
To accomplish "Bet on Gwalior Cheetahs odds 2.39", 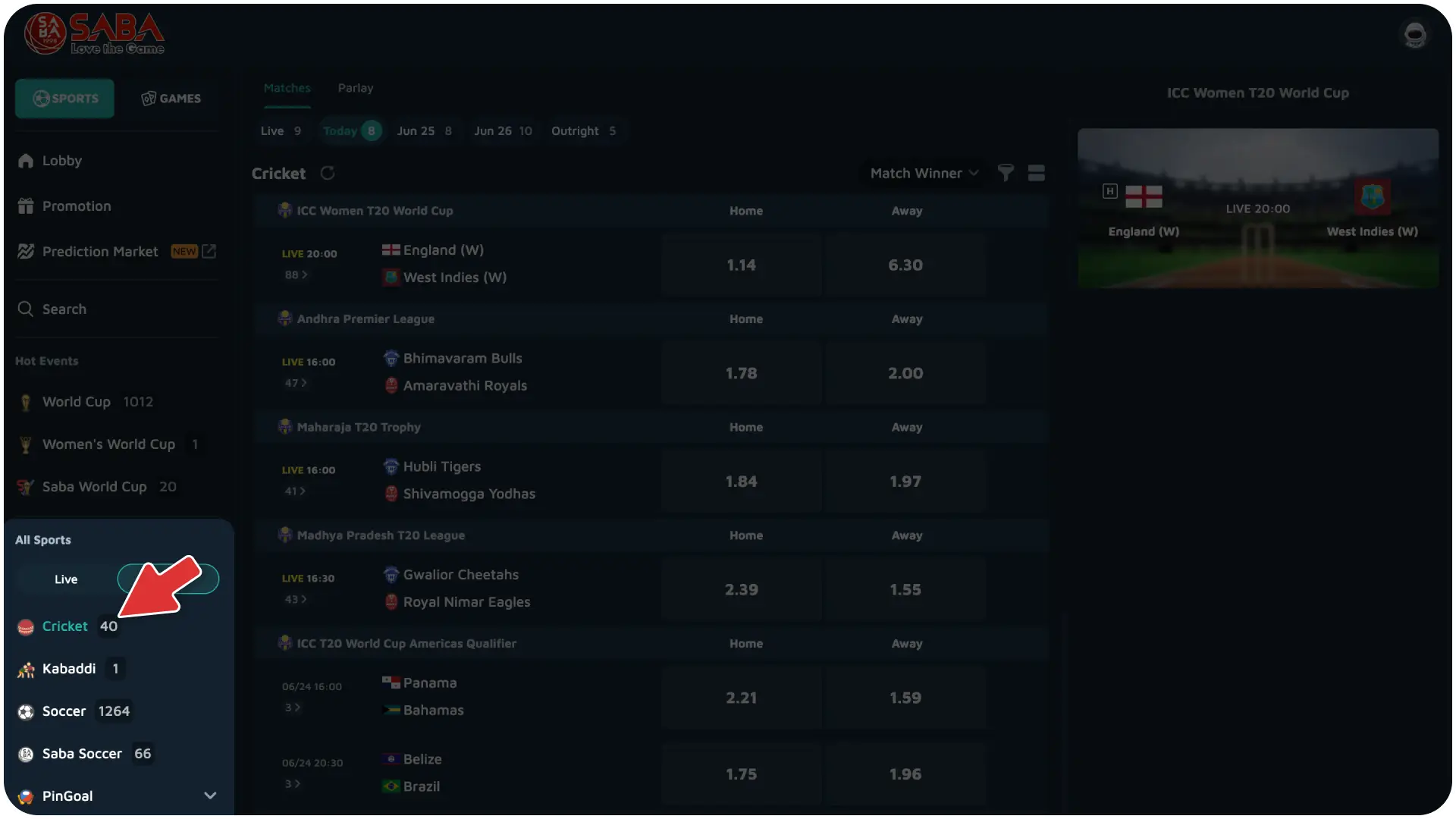I will [x=741, y=590].
